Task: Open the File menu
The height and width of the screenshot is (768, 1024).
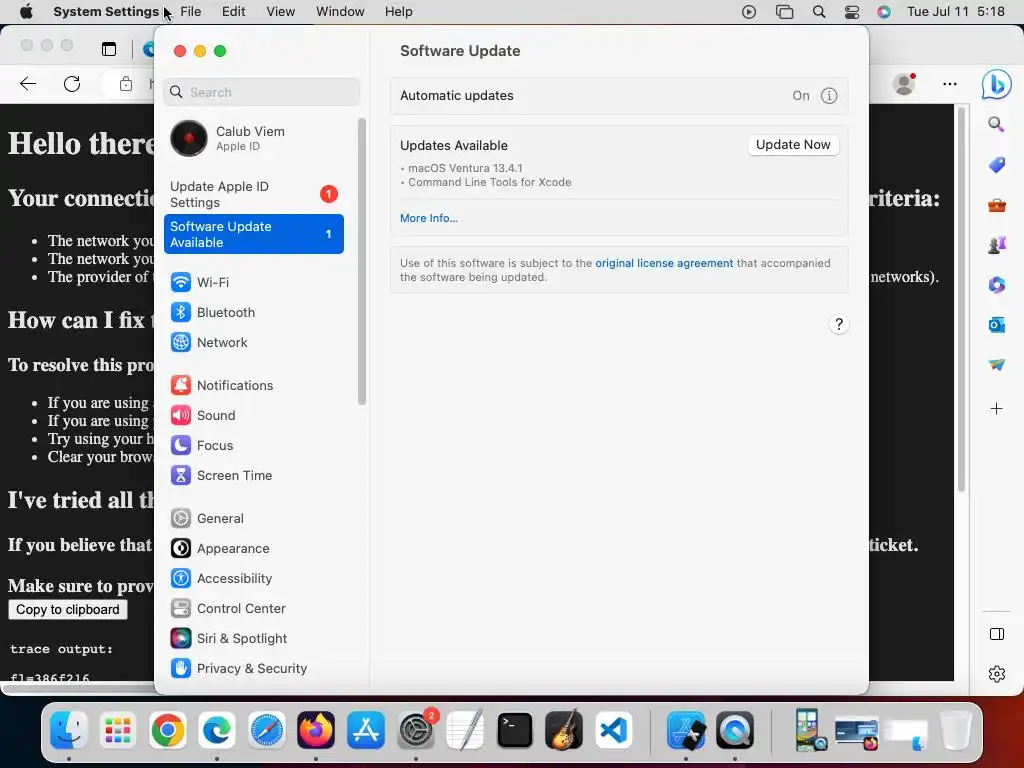Action: 191,12
